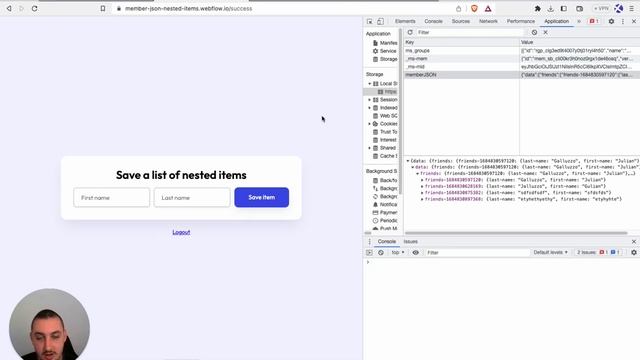Switch to the Network tab
The width and height of the screenshot is (640, 360).
tap(488, 21)
